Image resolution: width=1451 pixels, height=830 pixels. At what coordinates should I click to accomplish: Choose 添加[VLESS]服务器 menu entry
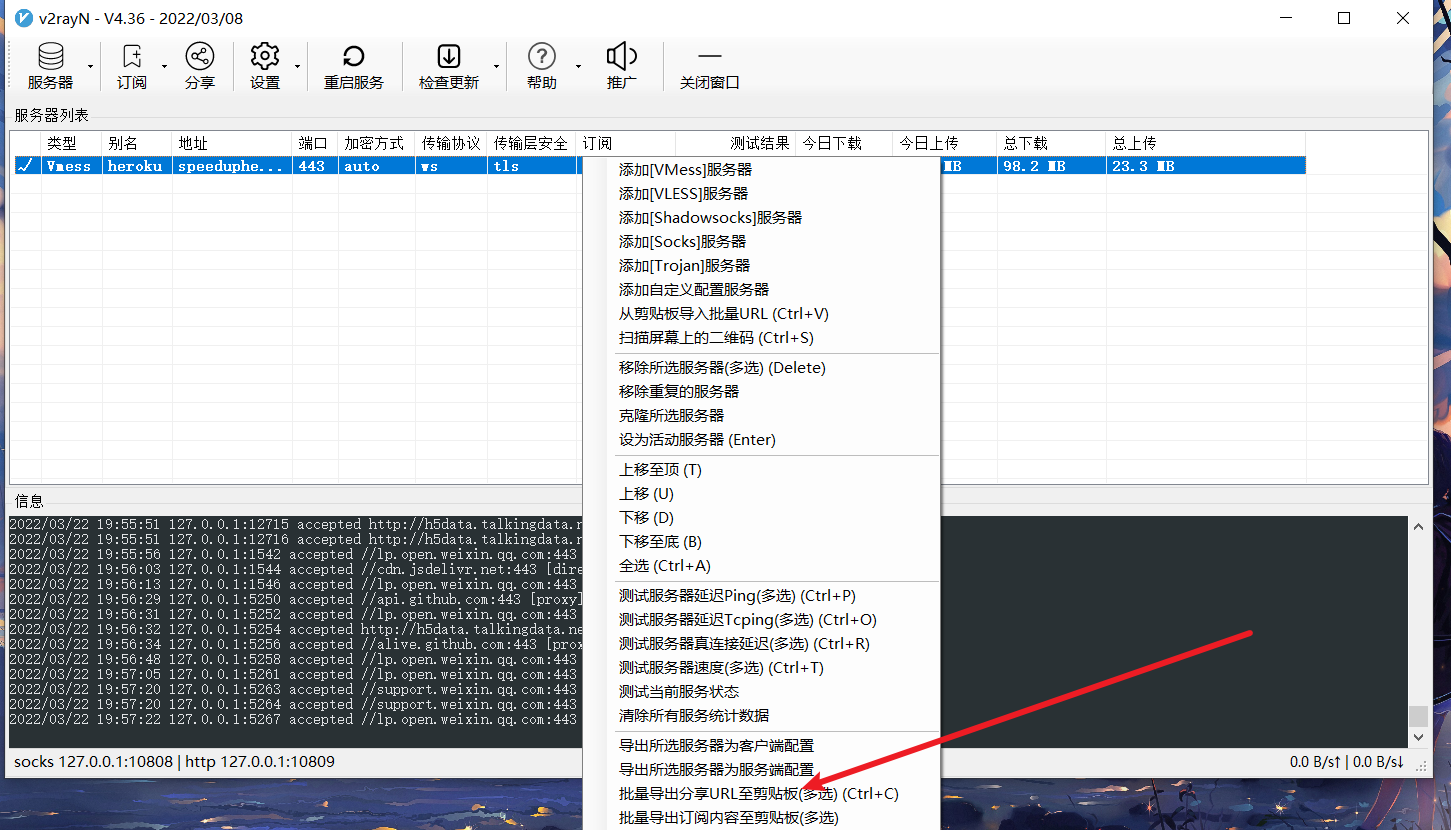point(761,194)
